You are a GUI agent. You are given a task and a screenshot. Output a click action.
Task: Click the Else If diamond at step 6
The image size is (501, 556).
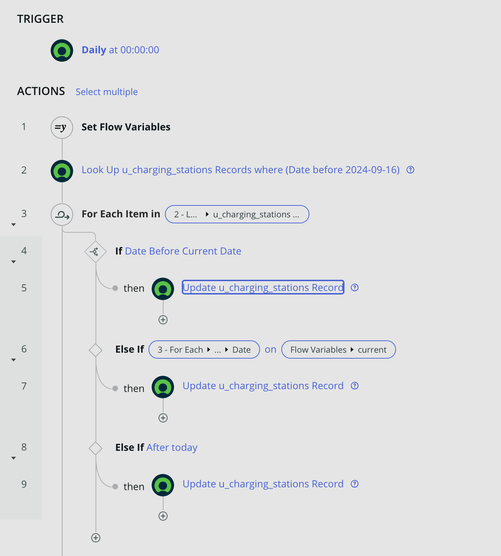click(x=95, y=350)
